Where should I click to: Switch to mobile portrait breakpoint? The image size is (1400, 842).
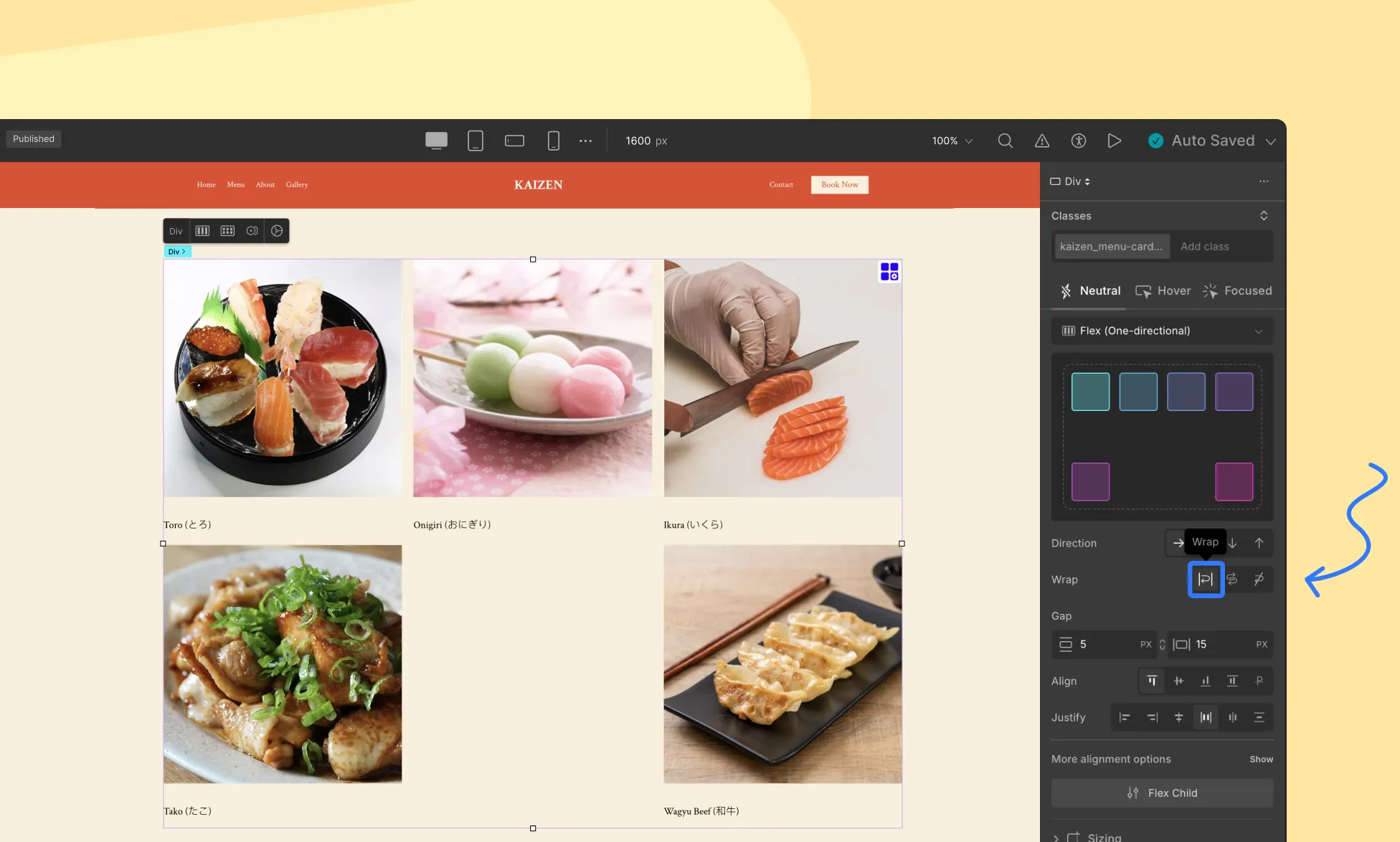click(x=553, y=141)
